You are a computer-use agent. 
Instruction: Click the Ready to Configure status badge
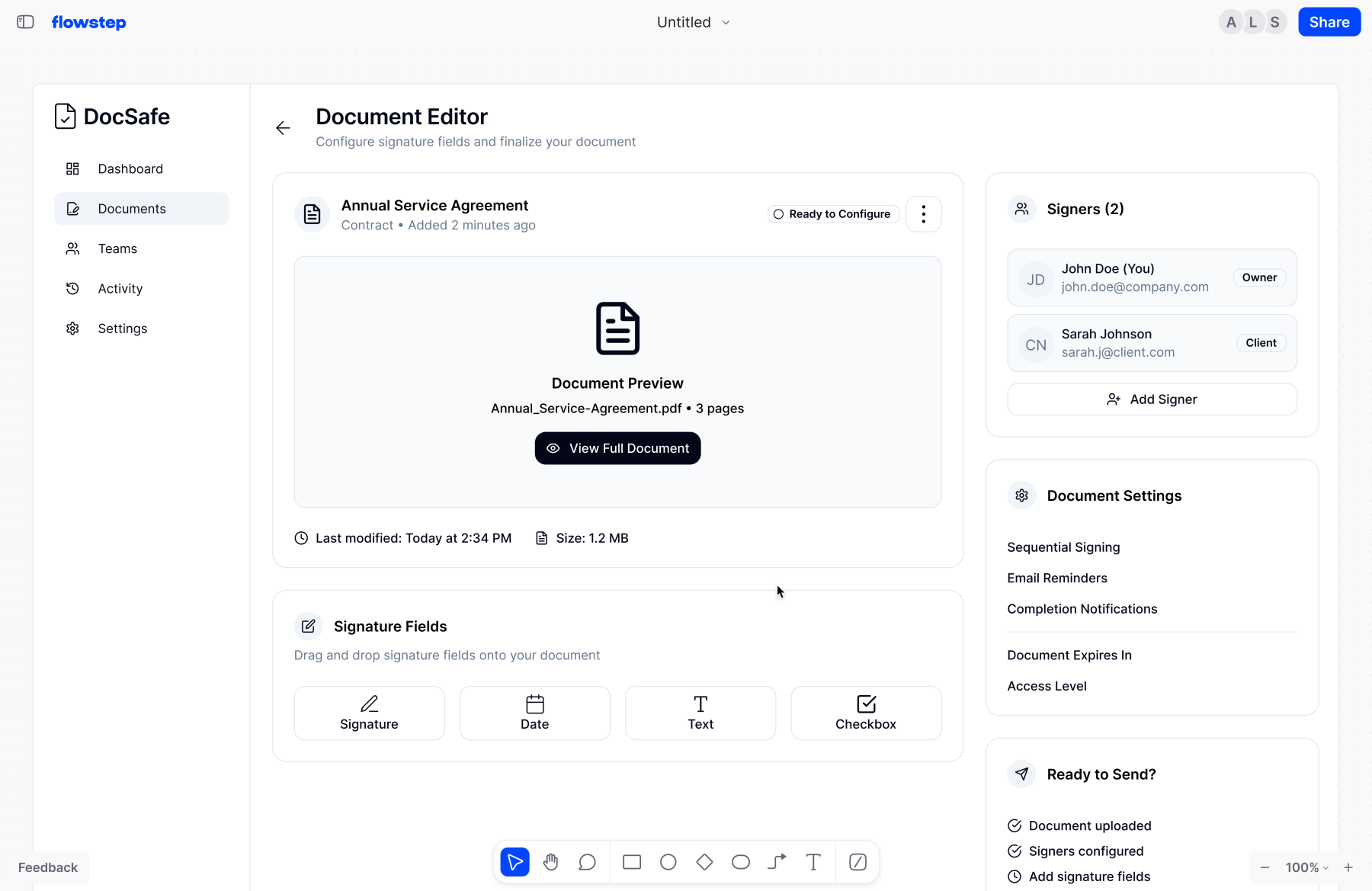(833, 214)
